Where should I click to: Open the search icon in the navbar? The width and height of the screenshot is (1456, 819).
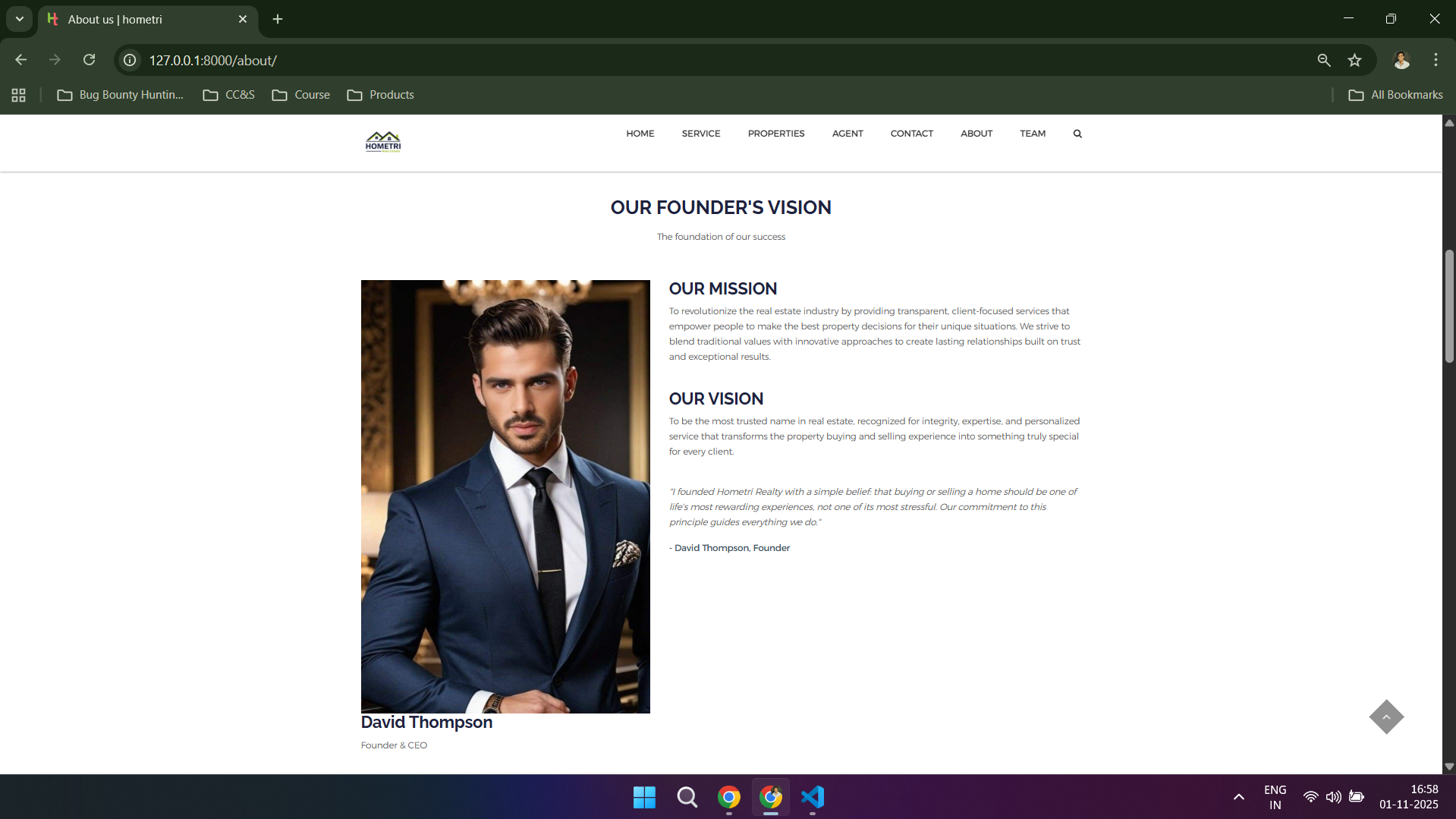pyautogui.click(x=1077, y=134)
